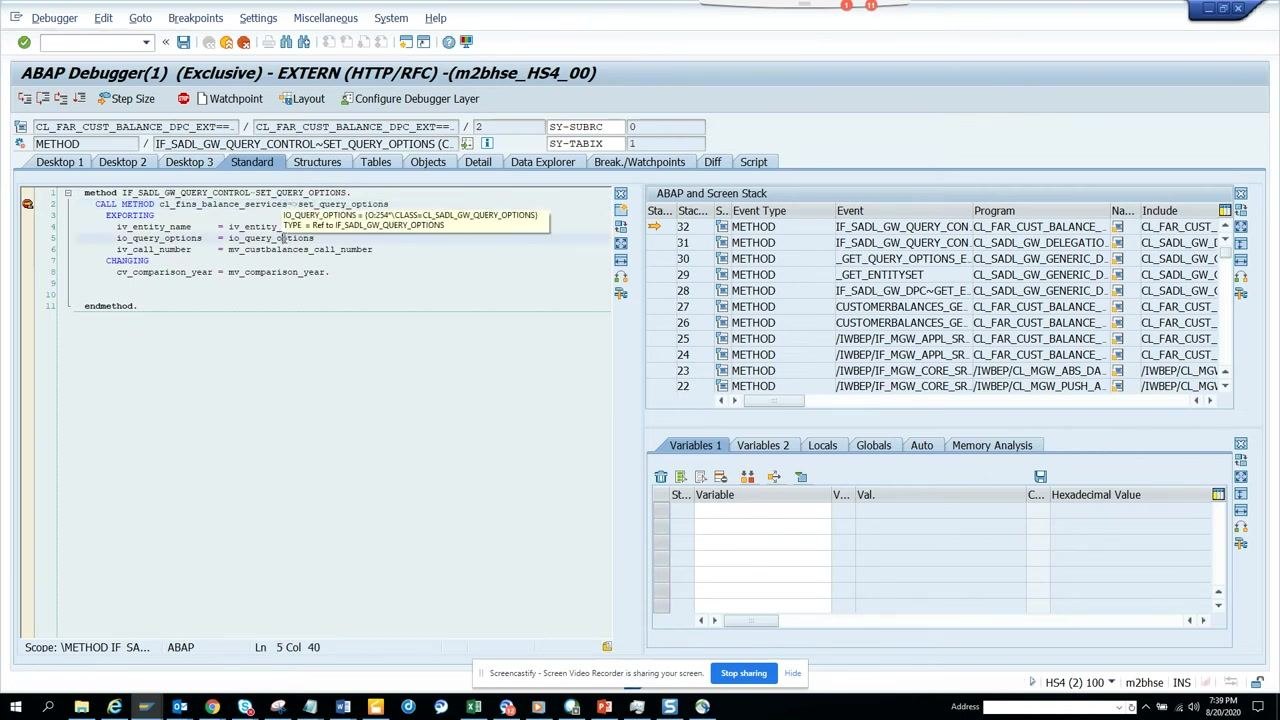
Task: Click the Find binoculars icon
Action: (286, 42)
